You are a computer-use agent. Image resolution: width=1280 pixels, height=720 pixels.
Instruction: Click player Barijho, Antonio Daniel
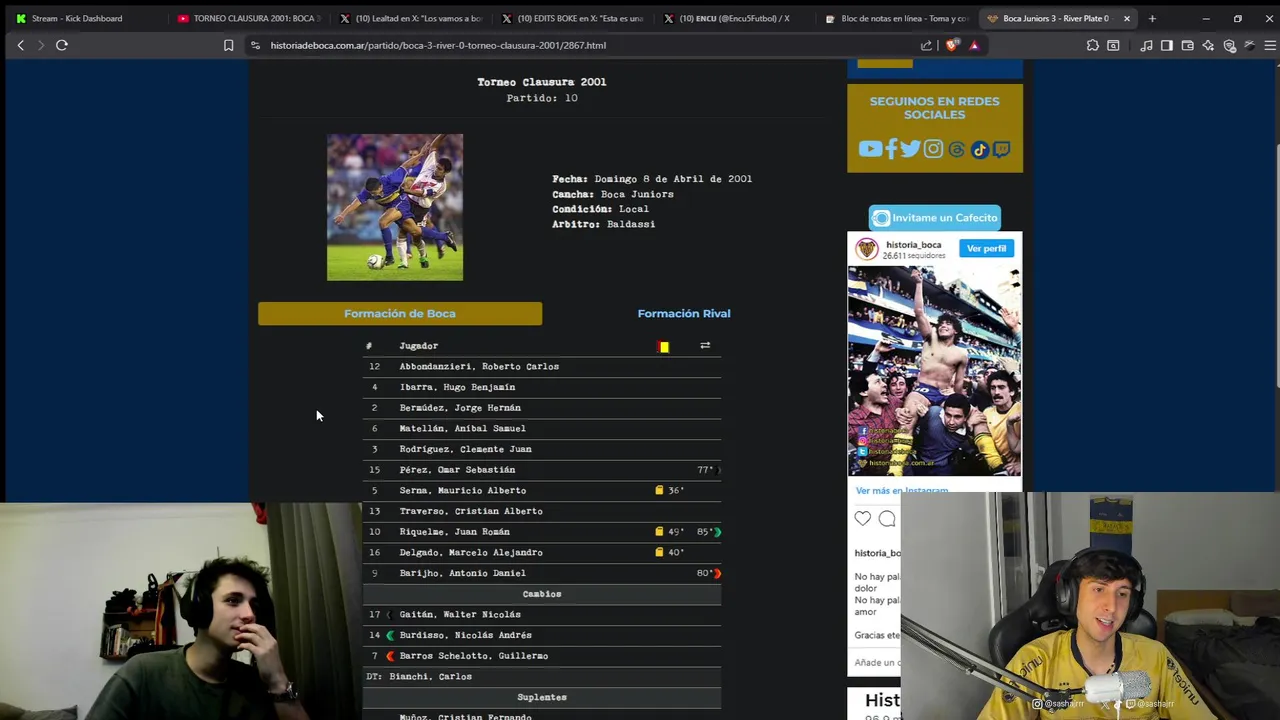[462, 573]
